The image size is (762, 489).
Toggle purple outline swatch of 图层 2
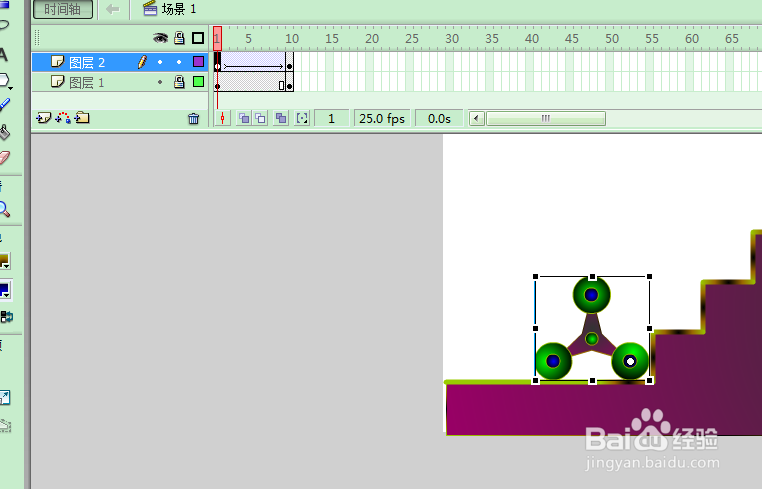(x=198, y=62)
